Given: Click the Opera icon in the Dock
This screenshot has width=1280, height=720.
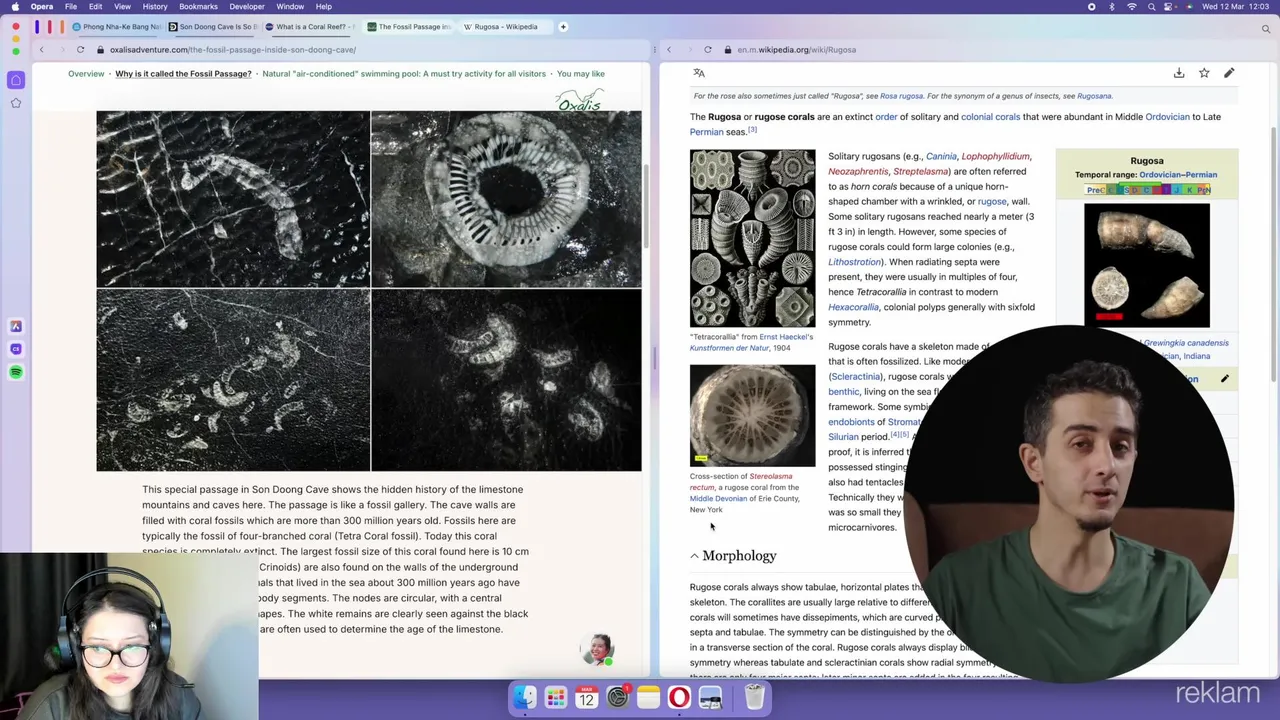Looking at the screenshot, I should coord(679,697).
